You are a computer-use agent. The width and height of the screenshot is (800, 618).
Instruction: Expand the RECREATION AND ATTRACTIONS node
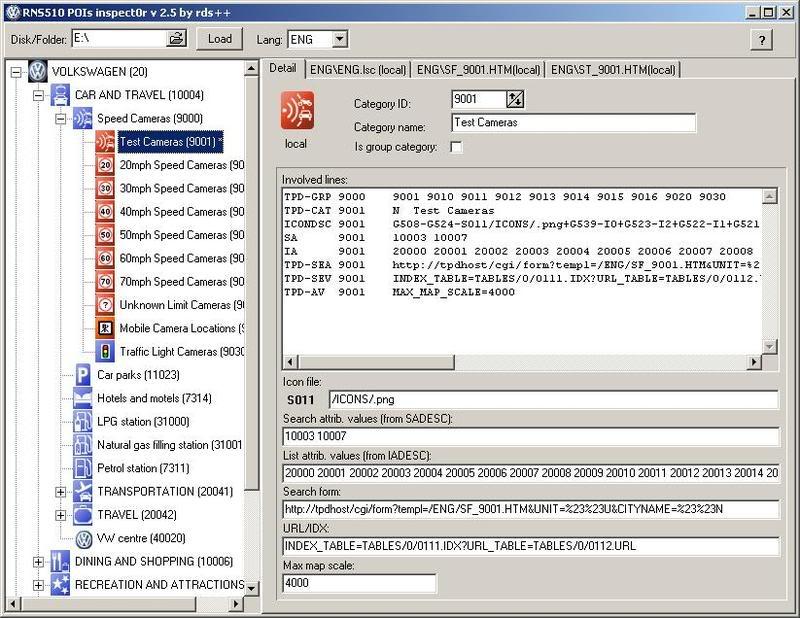38,585
